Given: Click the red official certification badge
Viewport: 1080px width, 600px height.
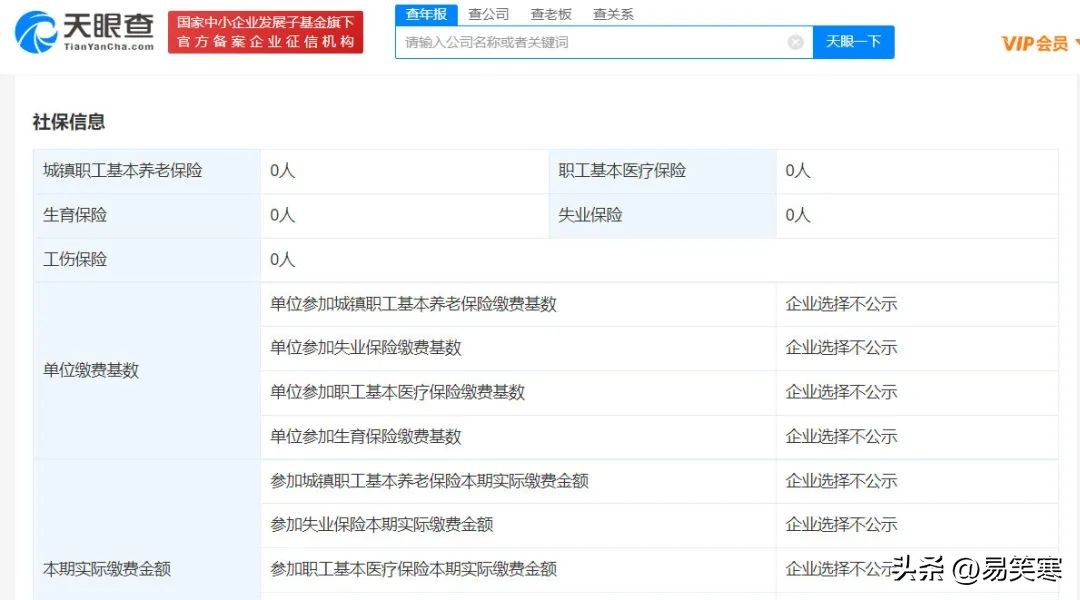Looking at the screenshot, I should [264, 29].
